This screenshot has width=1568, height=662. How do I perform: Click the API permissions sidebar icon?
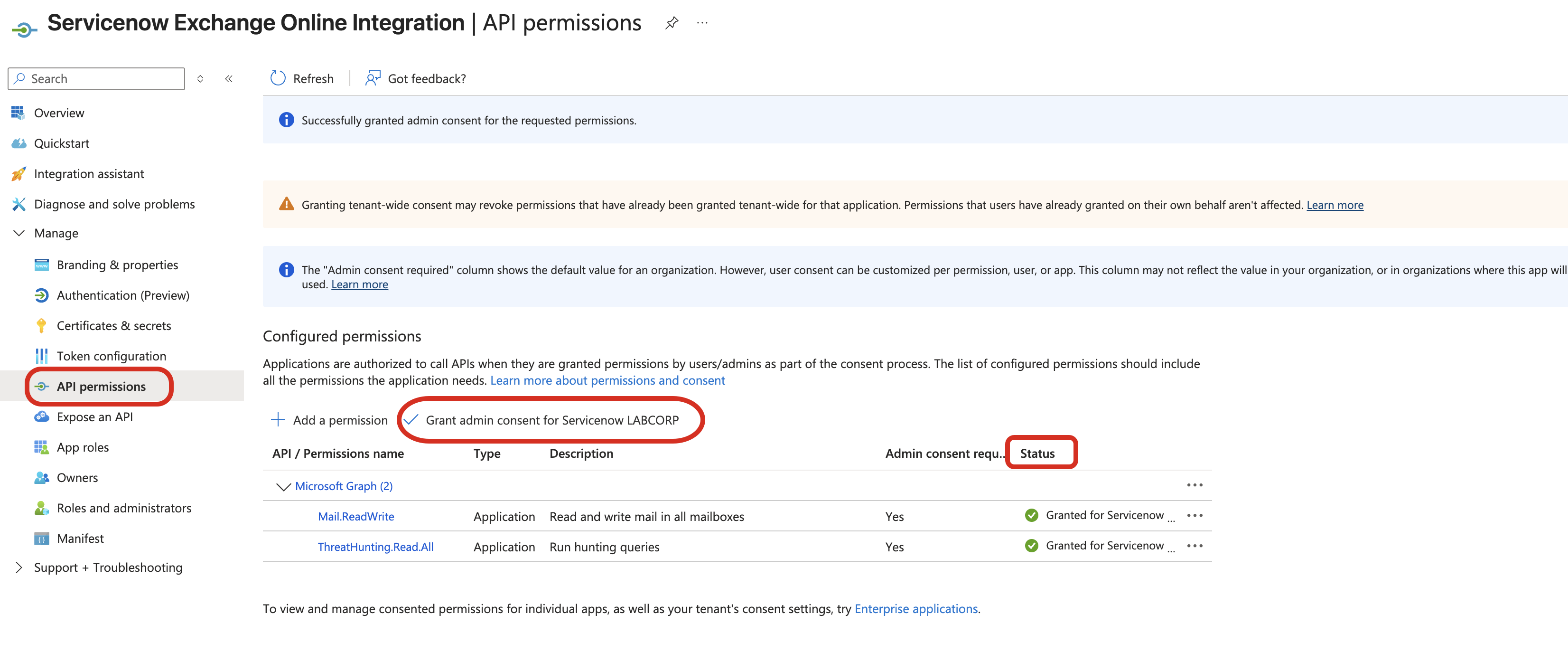[x=41, y=387]
